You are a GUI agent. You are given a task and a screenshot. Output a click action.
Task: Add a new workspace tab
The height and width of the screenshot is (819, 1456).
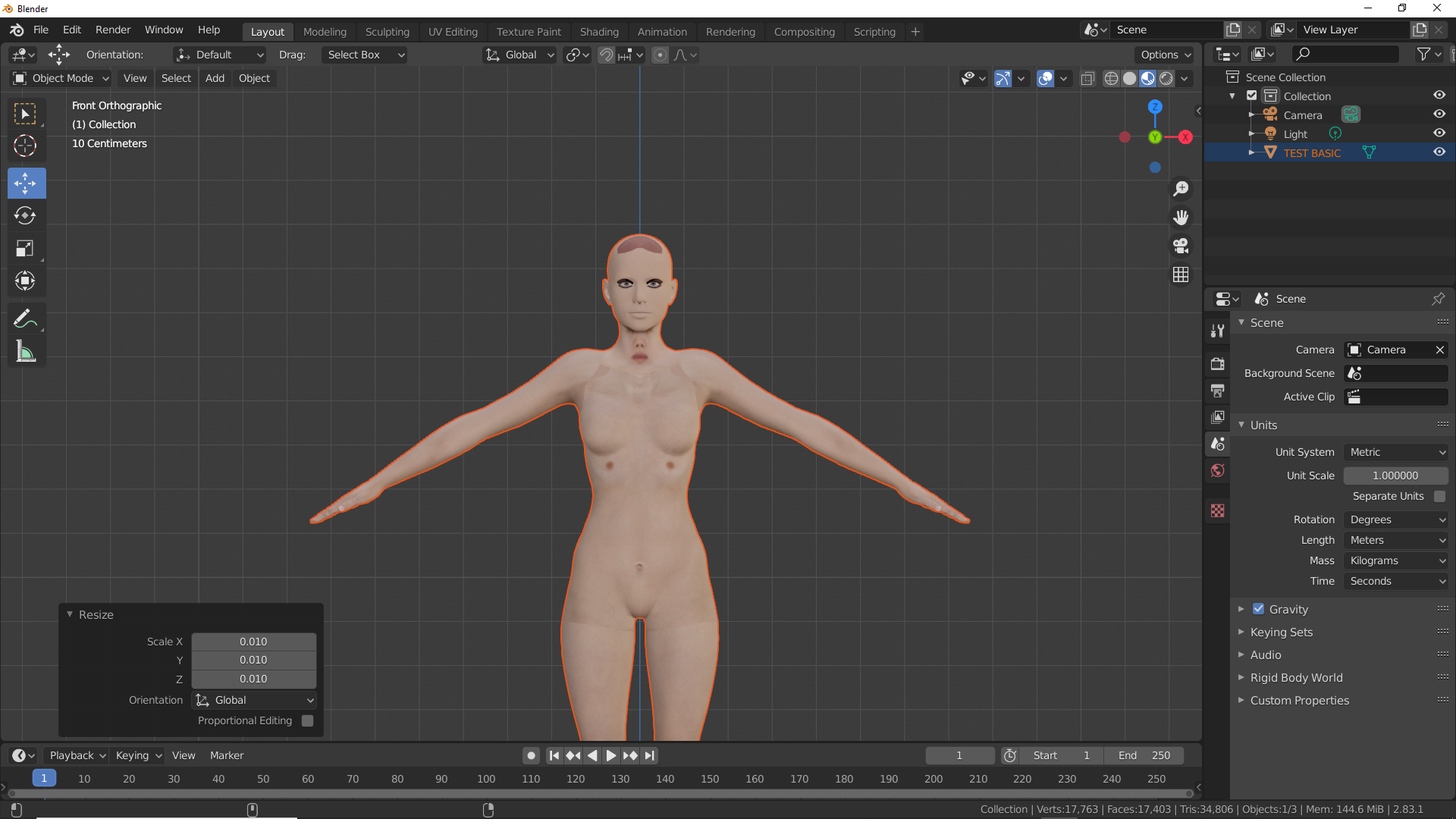(x=915, y=32)
